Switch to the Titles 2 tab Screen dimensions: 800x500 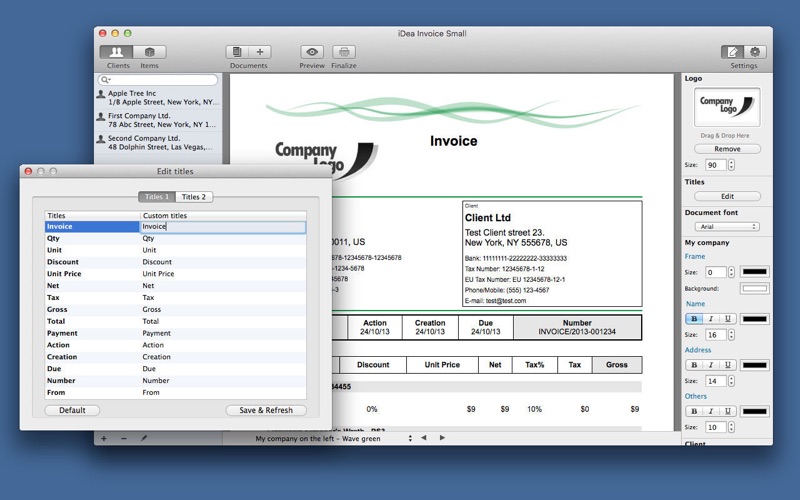pyautogui.click(x=194, y=197)
